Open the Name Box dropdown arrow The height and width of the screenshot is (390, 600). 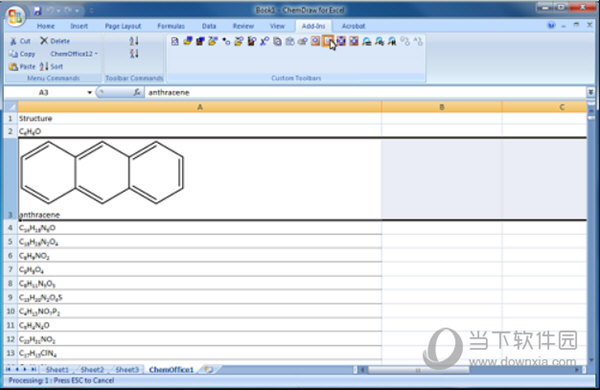90,93
